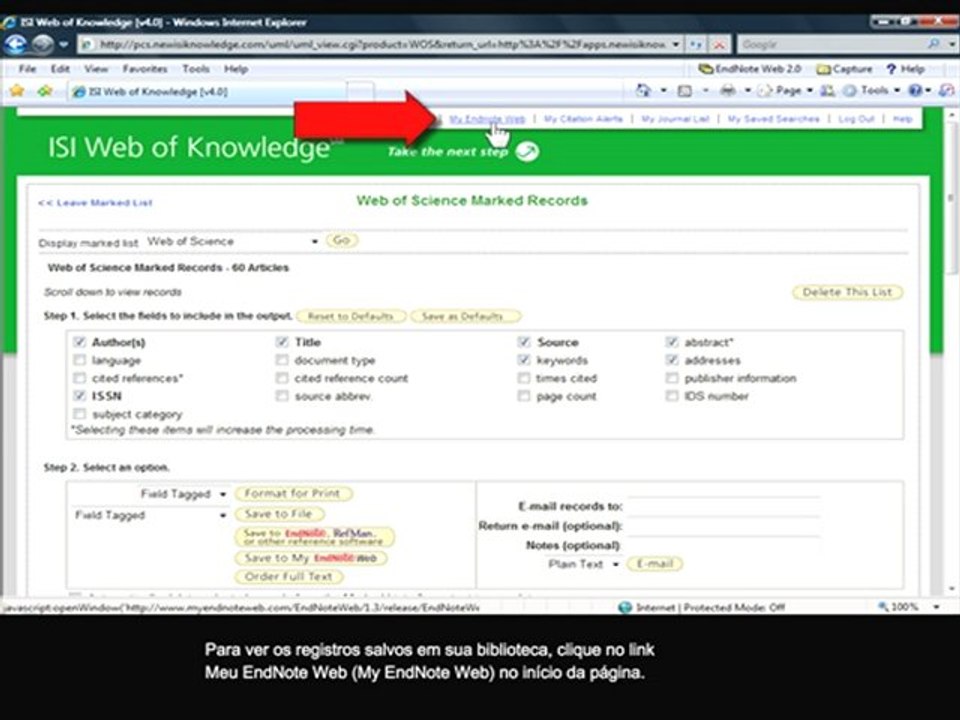Click the status bar zoom level icon

tap(883, 607)
